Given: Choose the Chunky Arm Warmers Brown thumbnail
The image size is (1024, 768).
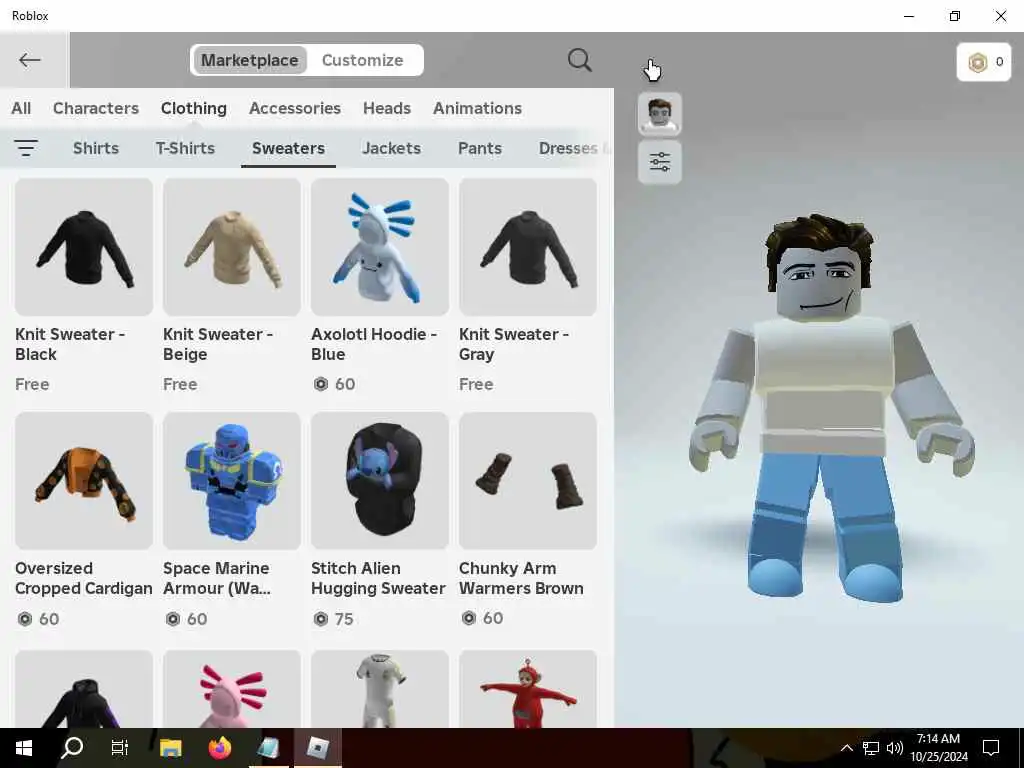Looking at the screenshot, I should point(528,481).
